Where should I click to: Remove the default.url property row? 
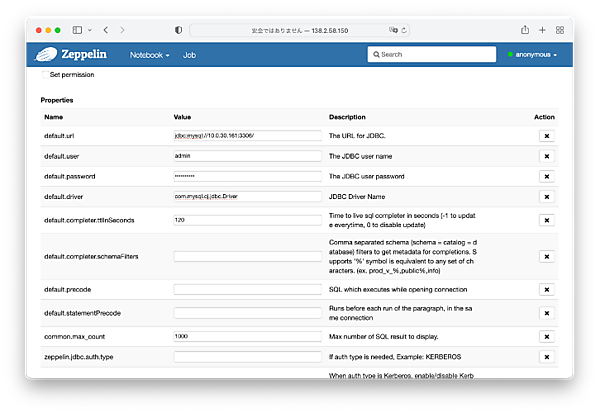pyautogui.click(x=546, y=136)
